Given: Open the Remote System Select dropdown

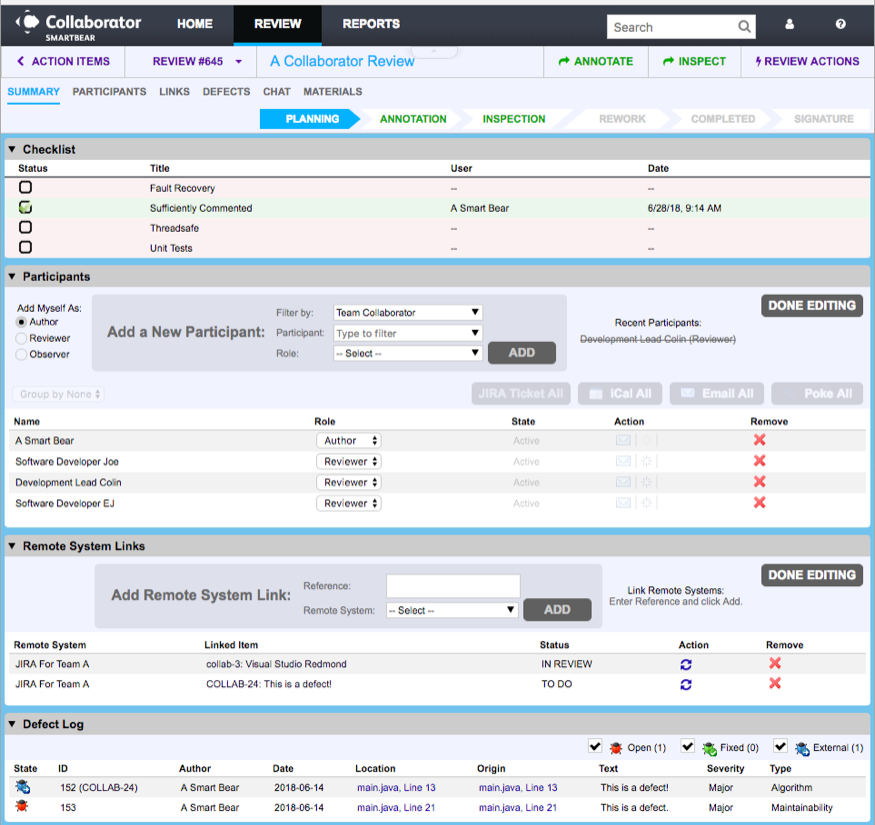Looking at the screenshot, I should pyautogui.click(x=451, y=610).
